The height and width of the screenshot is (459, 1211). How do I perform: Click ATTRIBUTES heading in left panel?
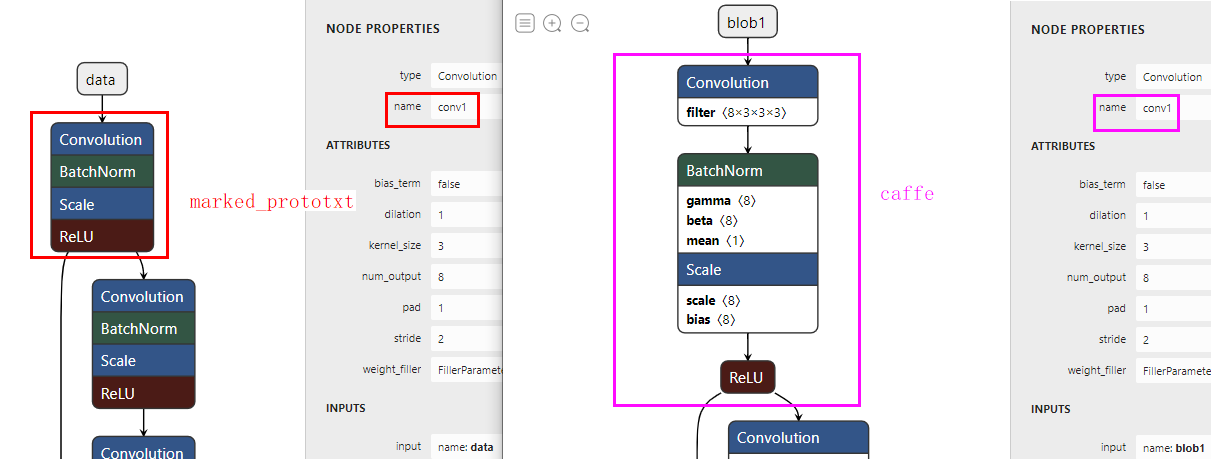click(358, 145)
